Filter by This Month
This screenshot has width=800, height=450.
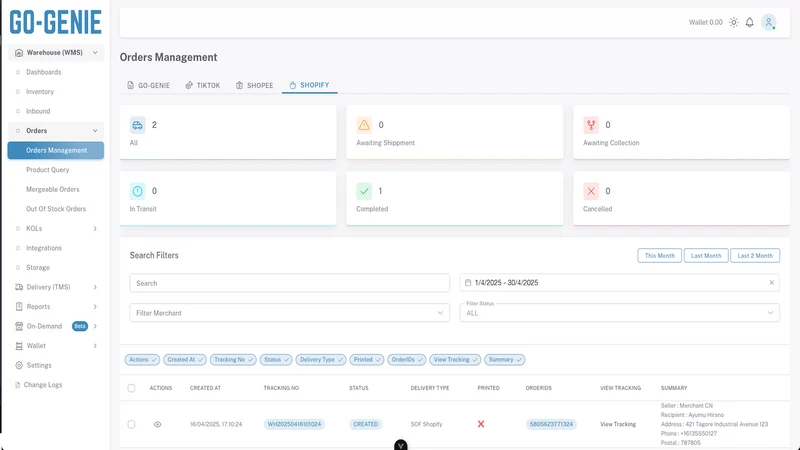659,256
